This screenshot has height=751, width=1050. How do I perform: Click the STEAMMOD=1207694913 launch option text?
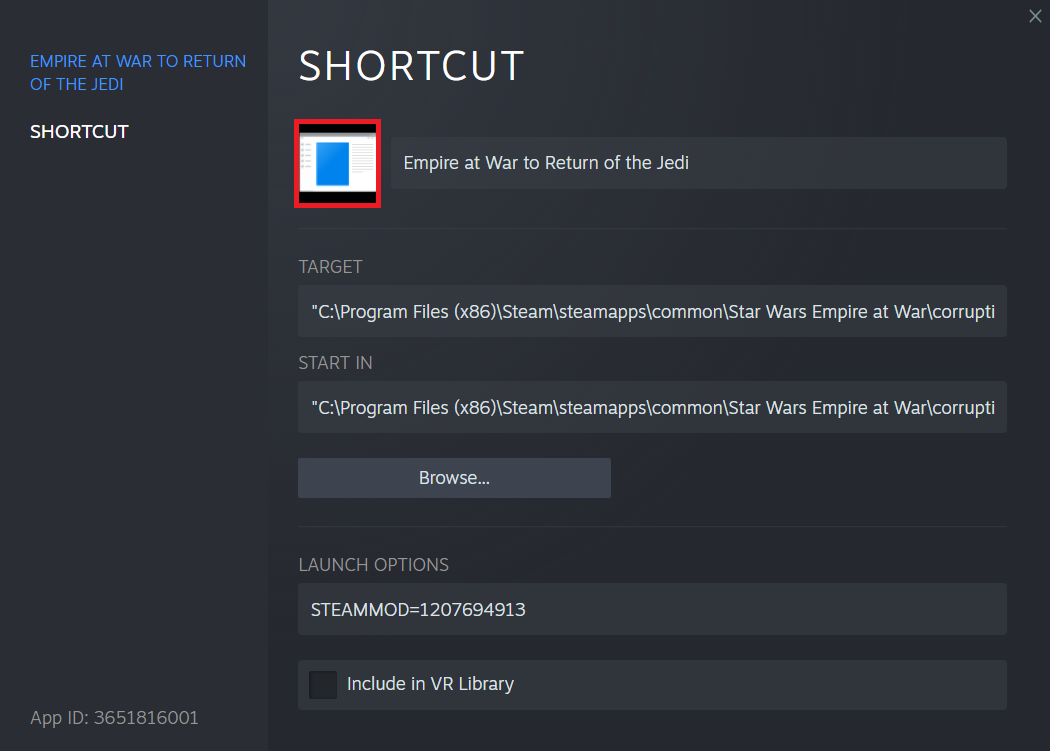[x=418, y=609]
